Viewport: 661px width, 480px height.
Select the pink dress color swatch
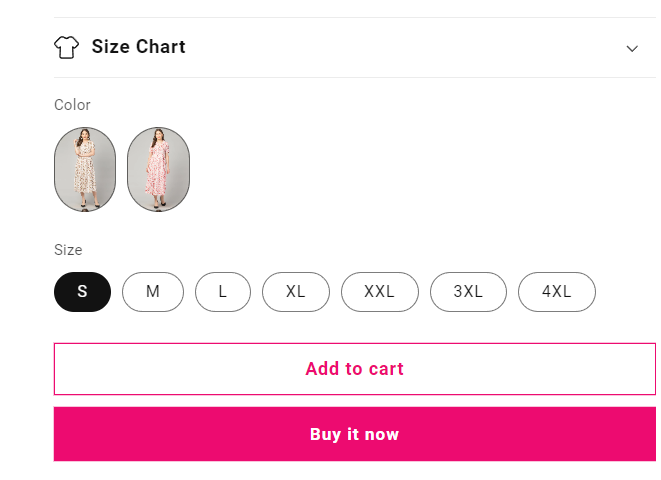(x=159, y=169)
